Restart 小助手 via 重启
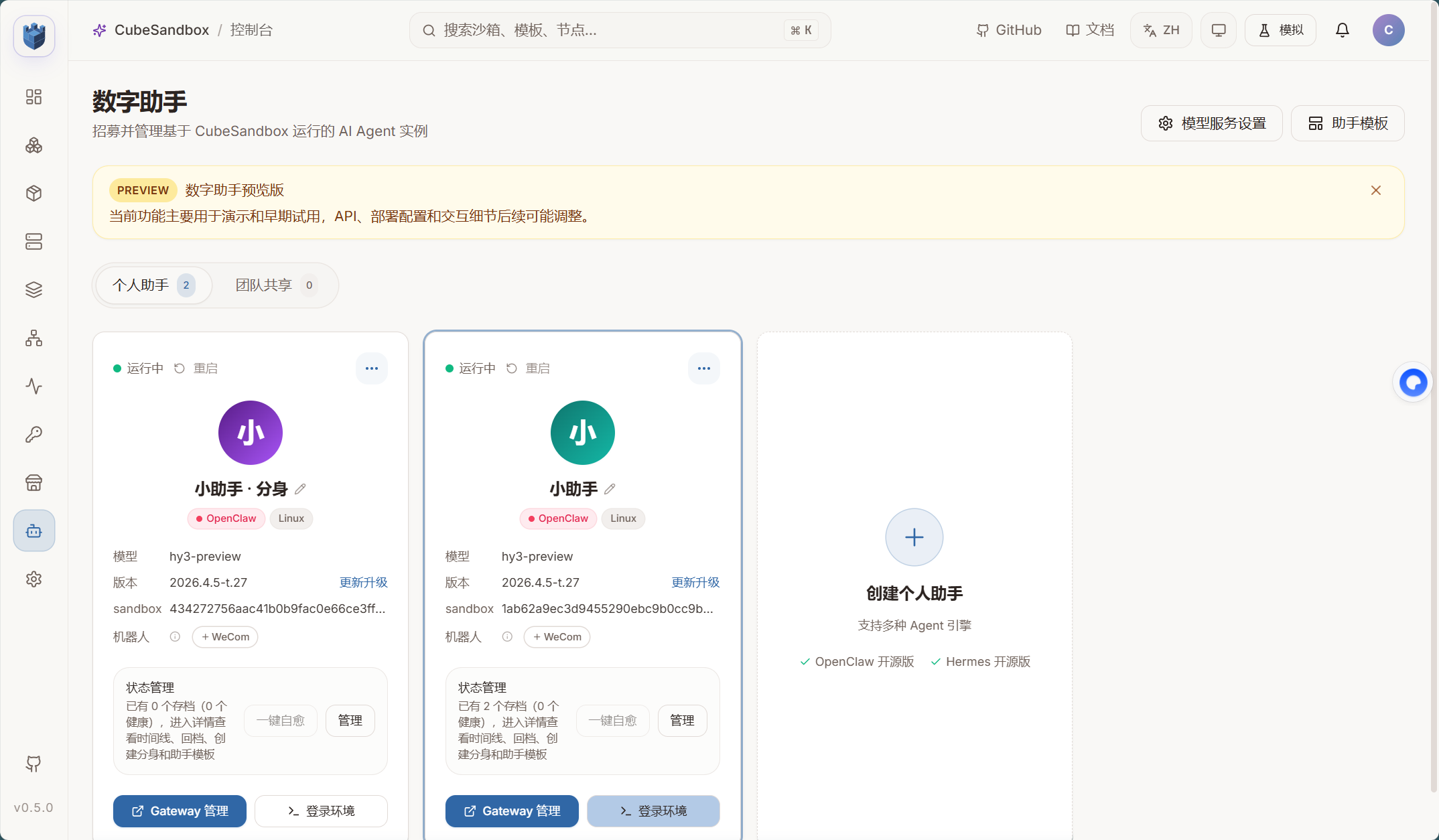 (x=529, y=368)
